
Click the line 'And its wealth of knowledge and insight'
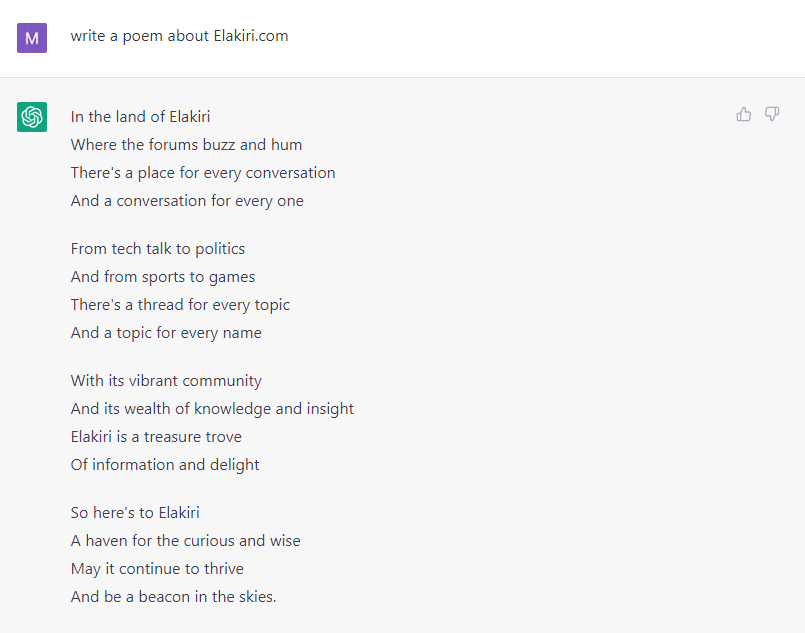click(212, 409)
